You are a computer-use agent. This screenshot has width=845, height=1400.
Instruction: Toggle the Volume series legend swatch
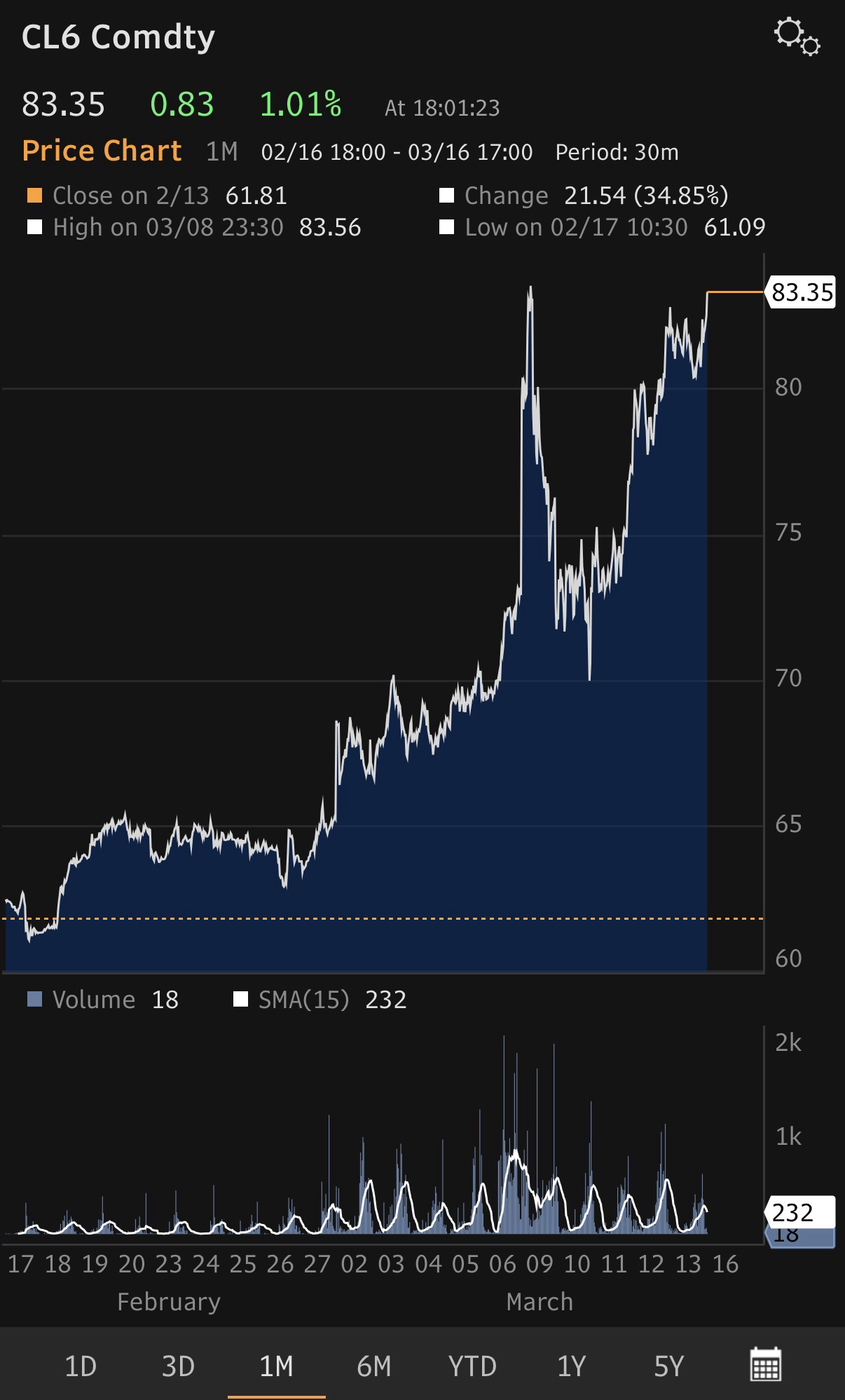34,1000
